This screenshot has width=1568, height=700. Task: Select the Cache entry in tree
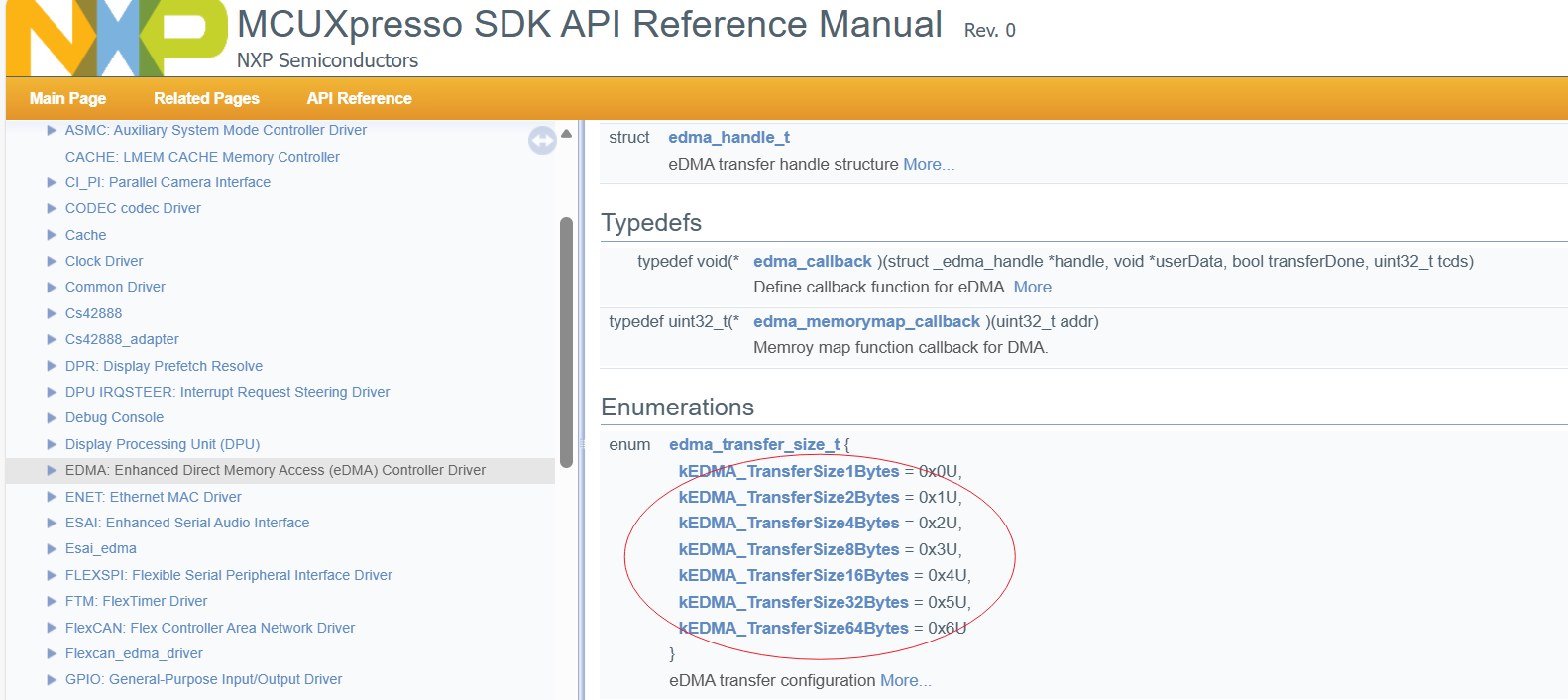[85, 235]
